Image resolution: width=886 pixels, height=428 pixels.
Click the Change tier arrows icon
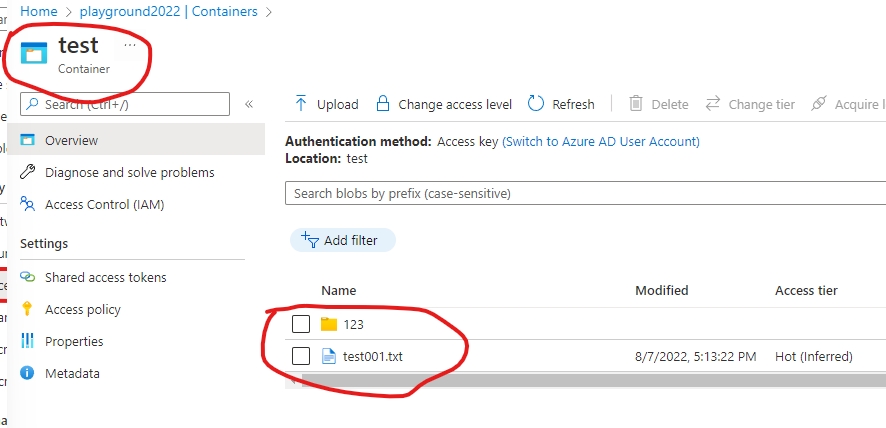pyautogui.click(x=713, y=103)
